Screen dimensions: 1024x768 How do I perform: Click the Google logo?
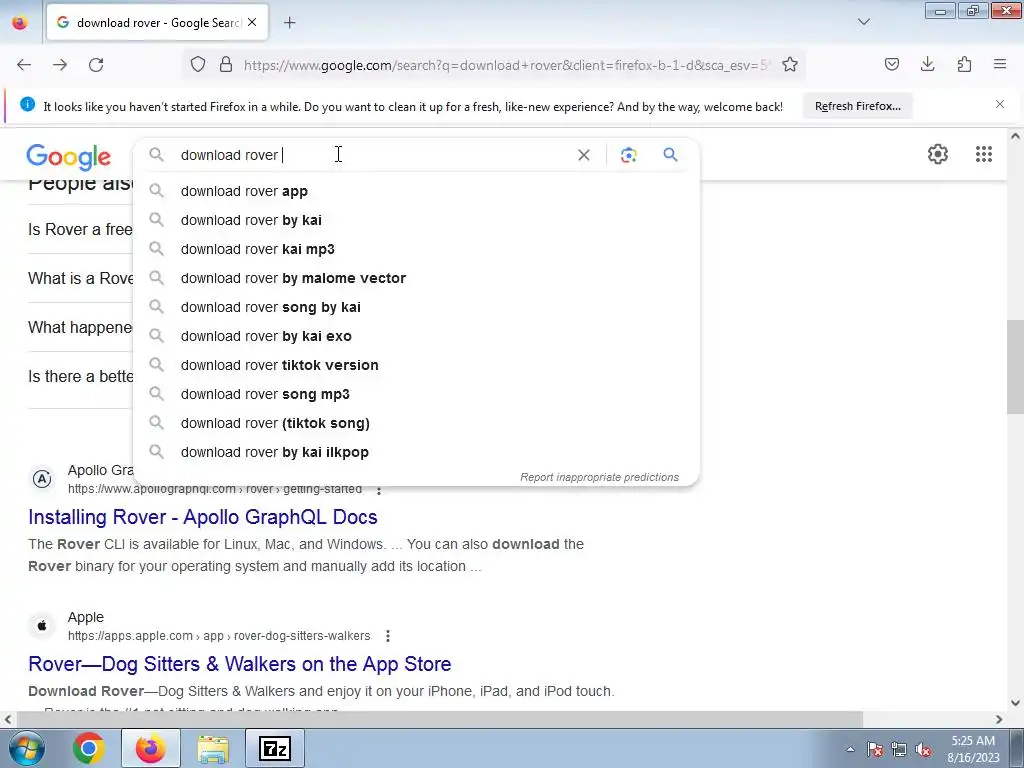tap(69, 157)
